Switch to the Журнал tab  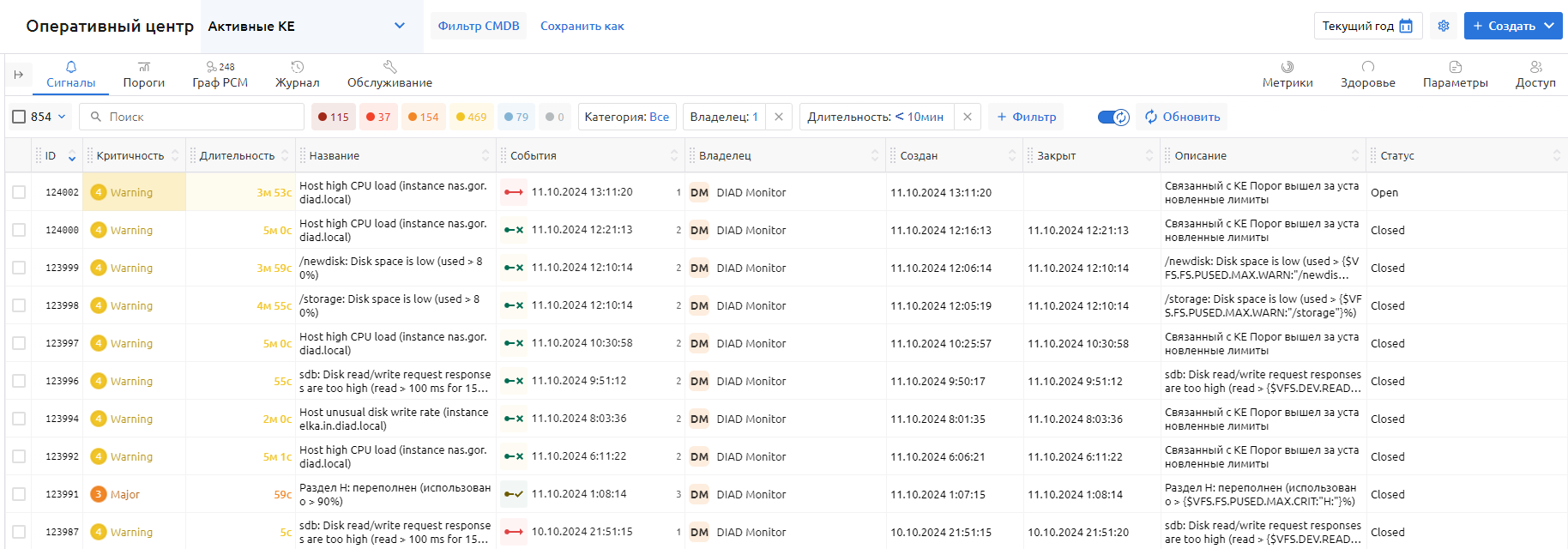(297, 75)
